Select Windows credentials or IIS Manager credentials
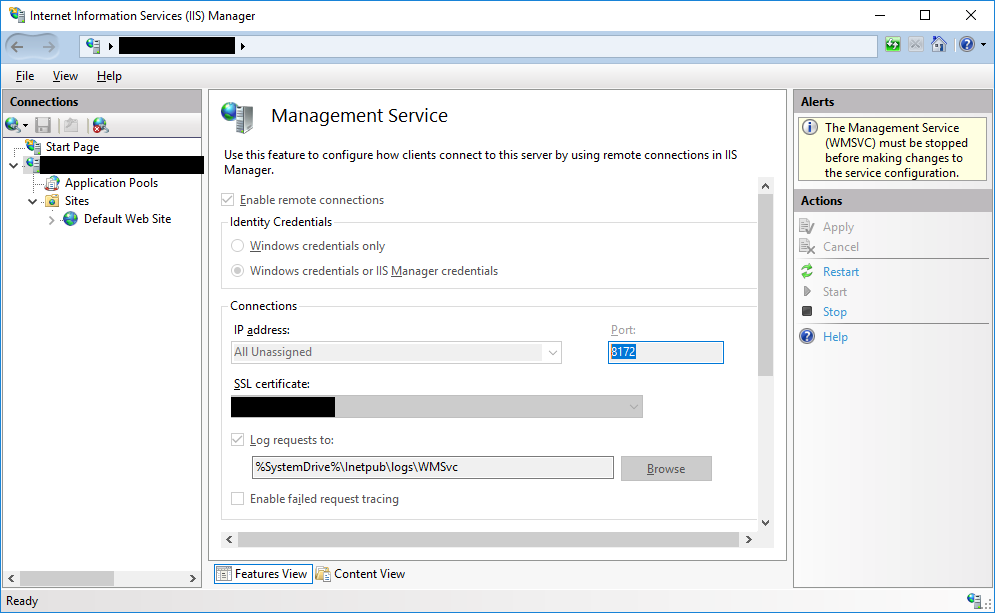The width and height of the screenshot is (995, 613). (237, 271)
